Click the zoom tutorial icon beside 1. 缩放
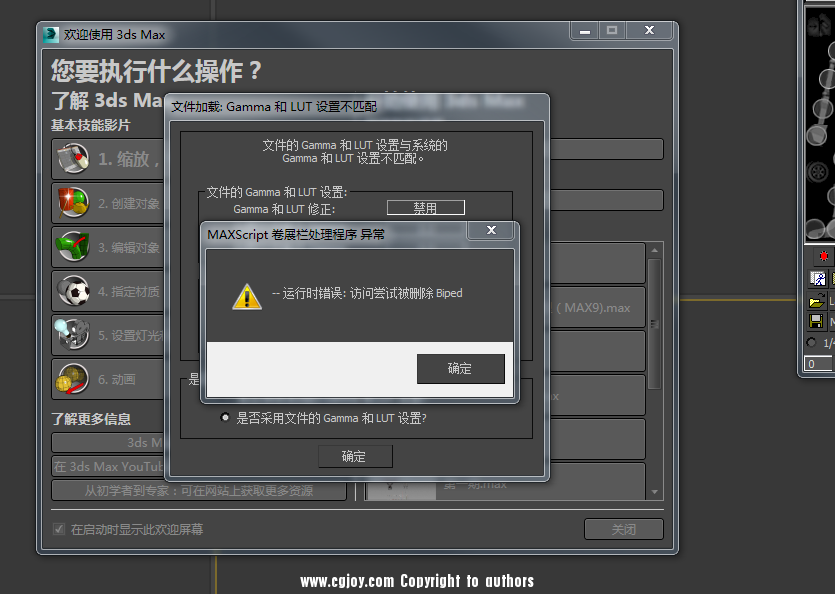 point(73,159)
